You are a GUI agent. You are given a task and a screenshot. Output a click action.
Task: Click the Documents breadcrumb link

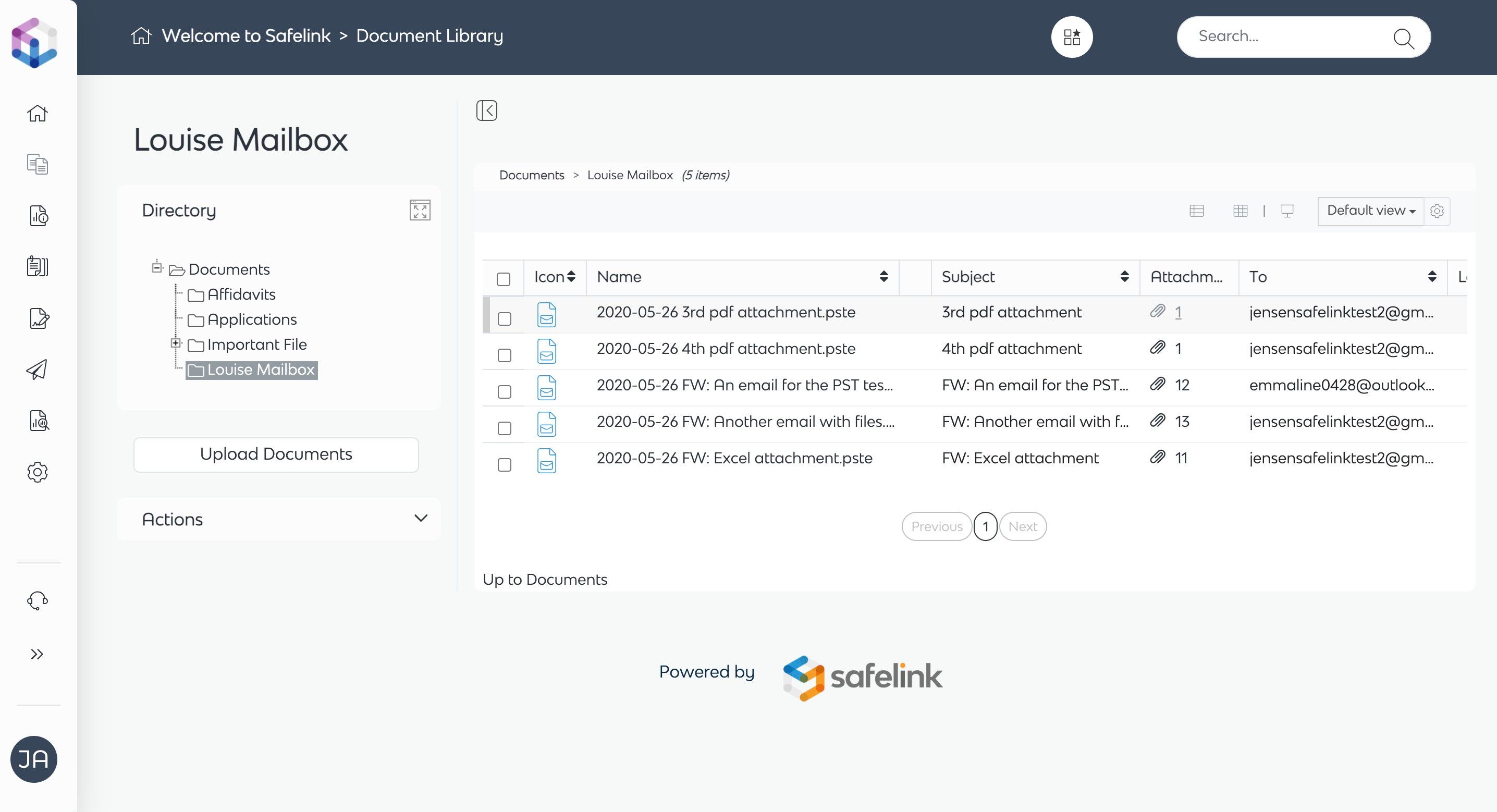coord(531,175)
